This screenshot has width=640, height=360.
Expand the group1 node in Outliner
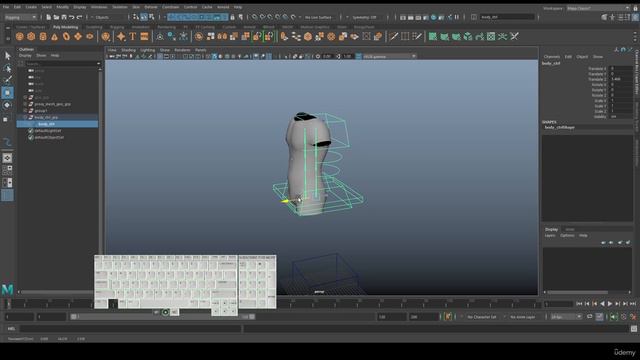(x=25, y=111)
